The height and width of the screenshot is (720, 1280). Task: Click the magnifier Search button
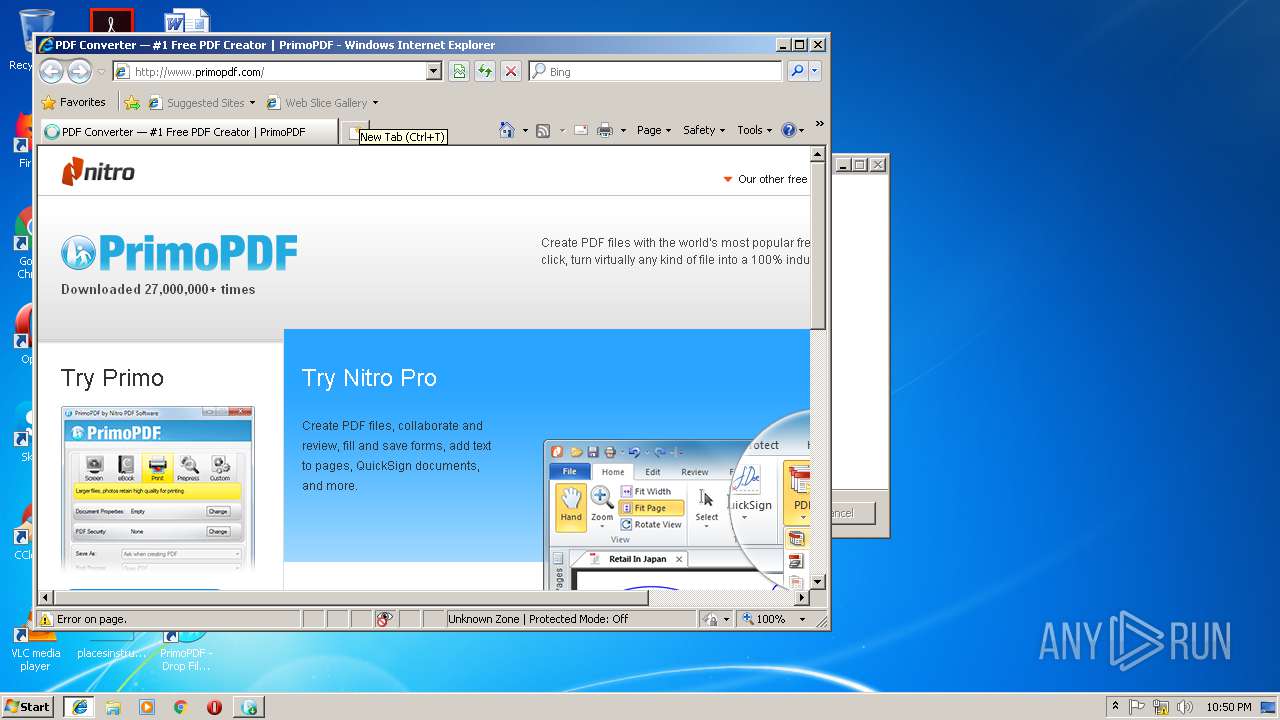pyautogui.click(x=797, y=71)
